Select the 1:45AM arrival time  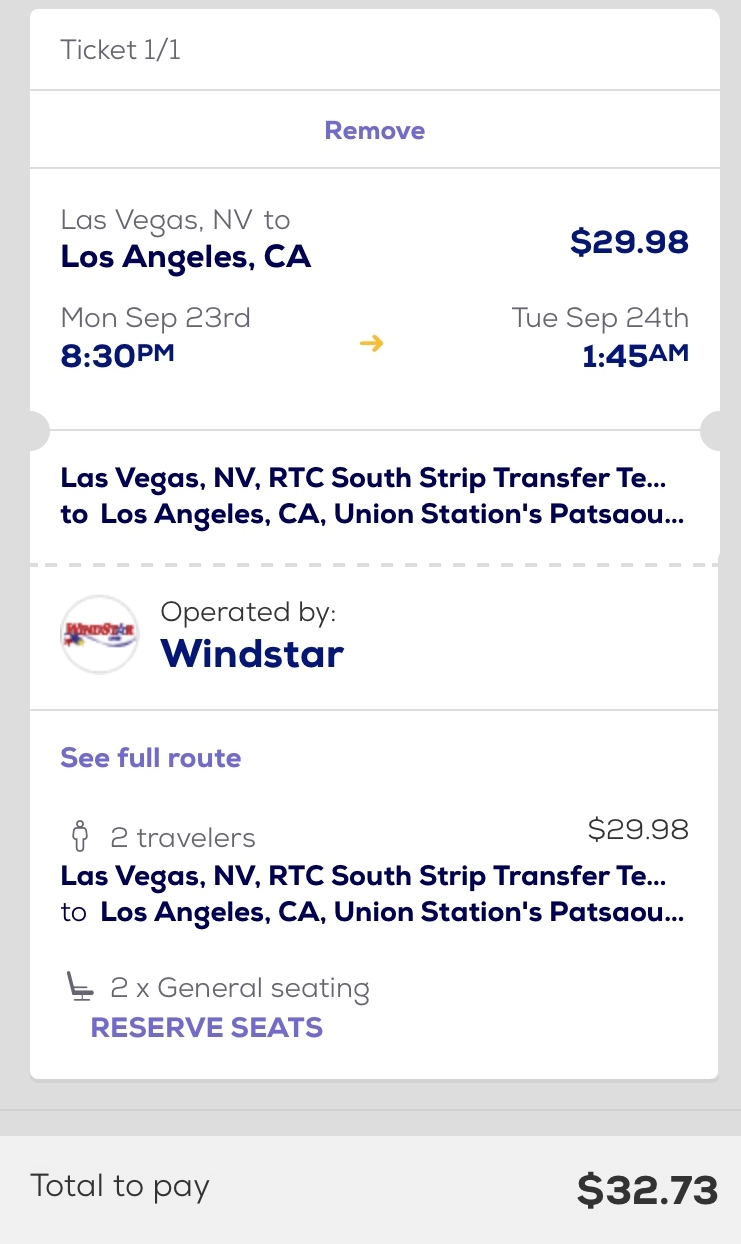pos(636,355)
